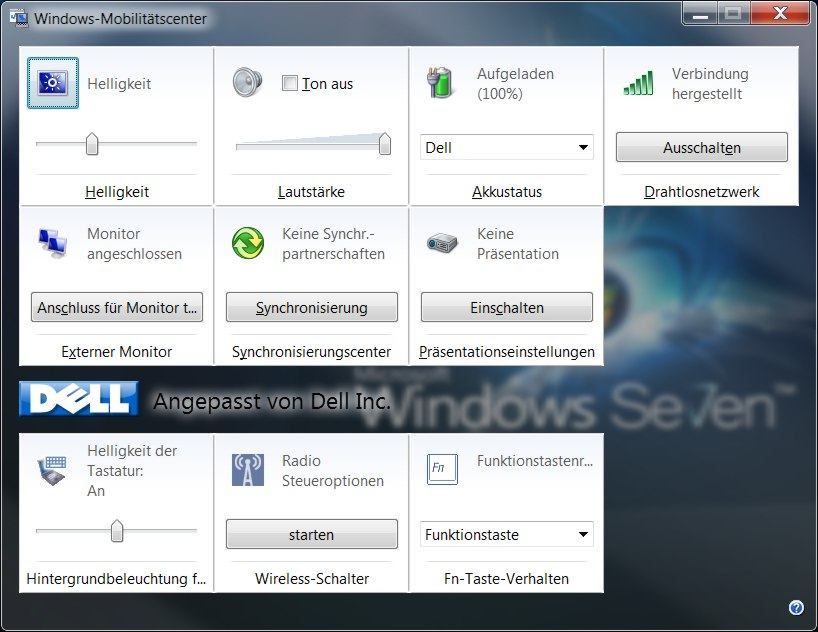Click the radio antenna tower icon

(x=248, y=470)
